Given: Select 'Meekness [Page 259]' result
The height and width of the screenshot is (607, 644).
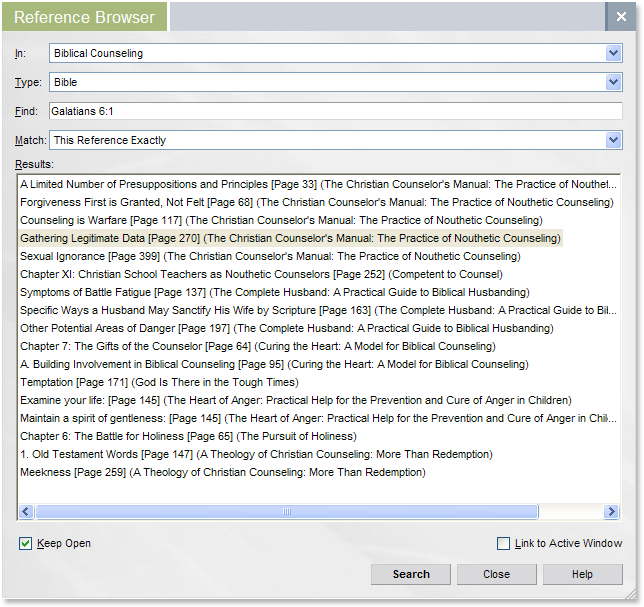Looking at the screenshot, I should click(x=222, y=472).
